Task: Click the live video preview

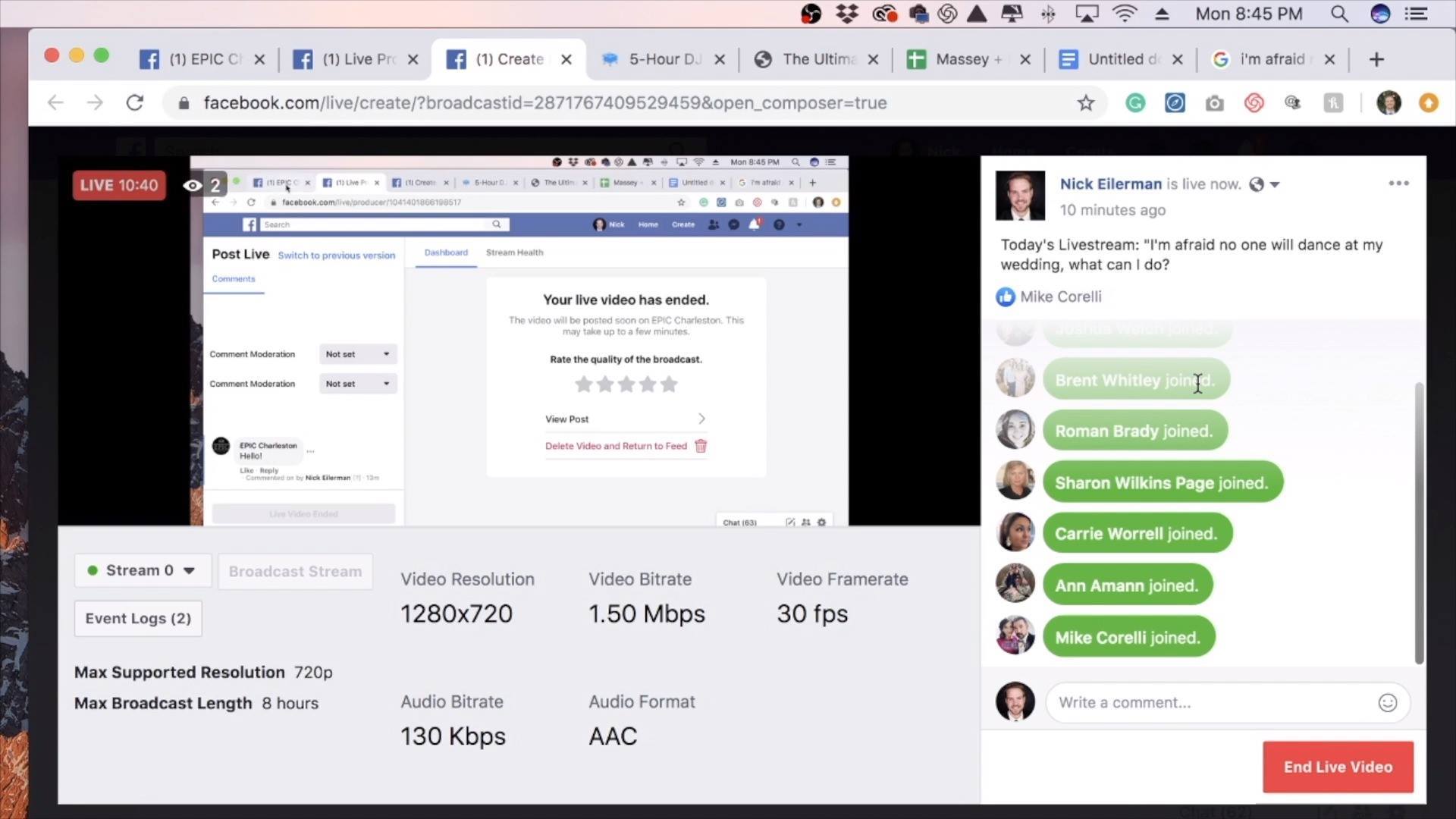Action: pos(519,340)
